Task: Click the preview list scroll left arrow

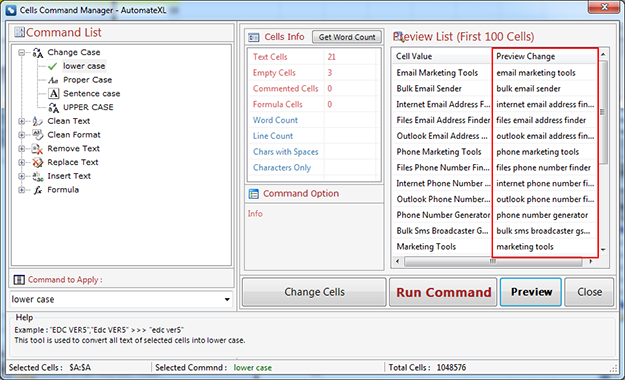Action: click(x=397, y=262)
